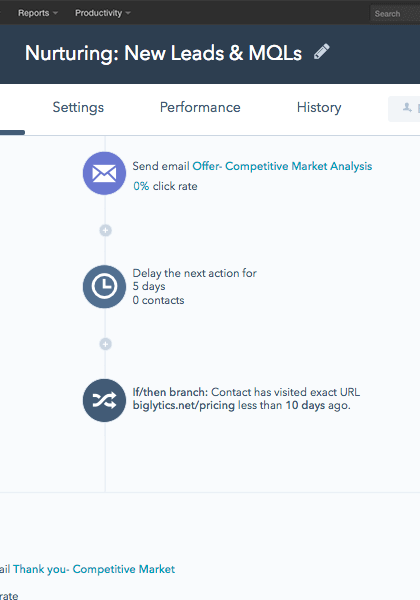This screenshot has width=420, height=600.
Task: Click into the Search field
Action: coord(395,14)
